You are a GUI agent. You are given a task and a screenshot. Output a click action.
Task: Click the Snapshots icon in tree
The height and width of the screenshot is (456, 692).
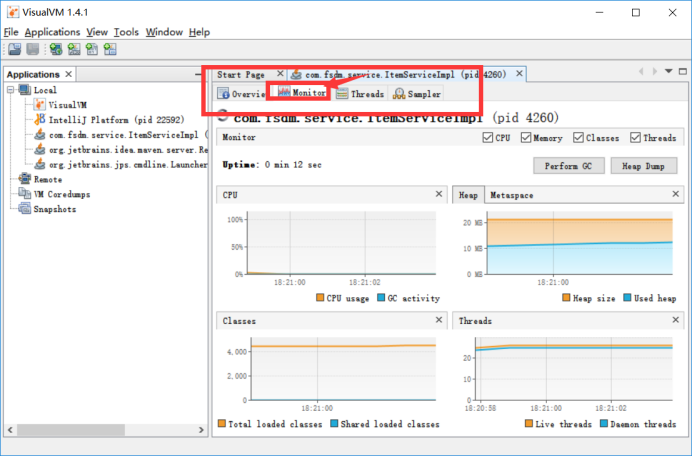pos(25,208)
